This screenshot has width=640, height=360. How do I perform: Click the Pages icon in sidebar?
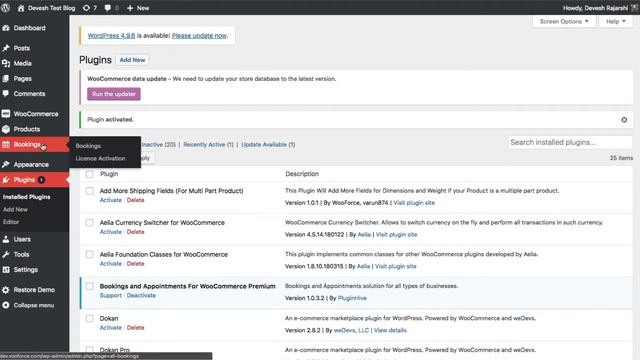(6, 78)
